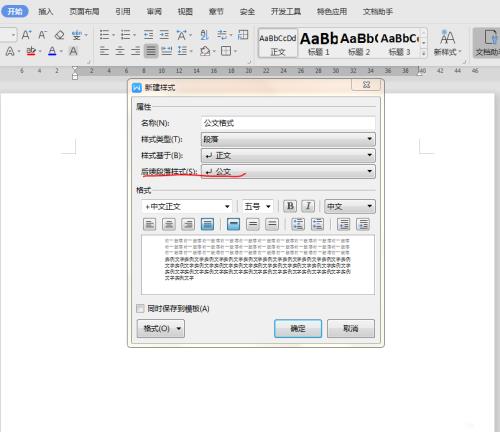Click the phonetic guide icon in ribbon

point(77,35)
